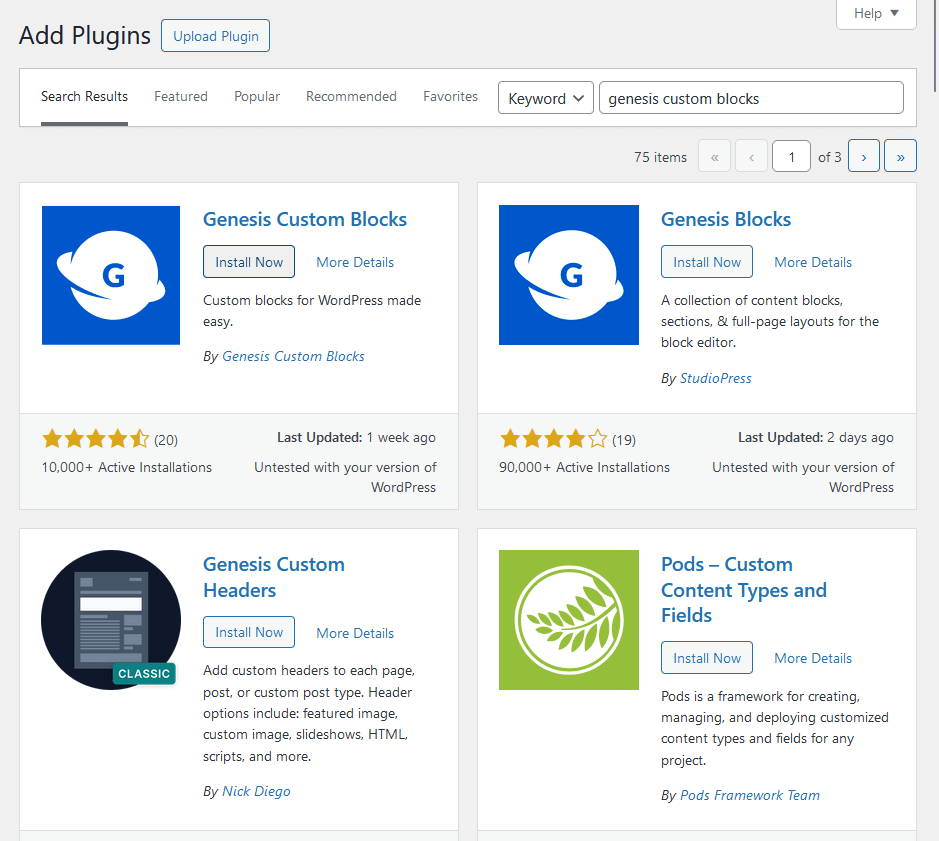View More Details for Genesis Custom Headers

pyautogui.click(x=355, y=633)
